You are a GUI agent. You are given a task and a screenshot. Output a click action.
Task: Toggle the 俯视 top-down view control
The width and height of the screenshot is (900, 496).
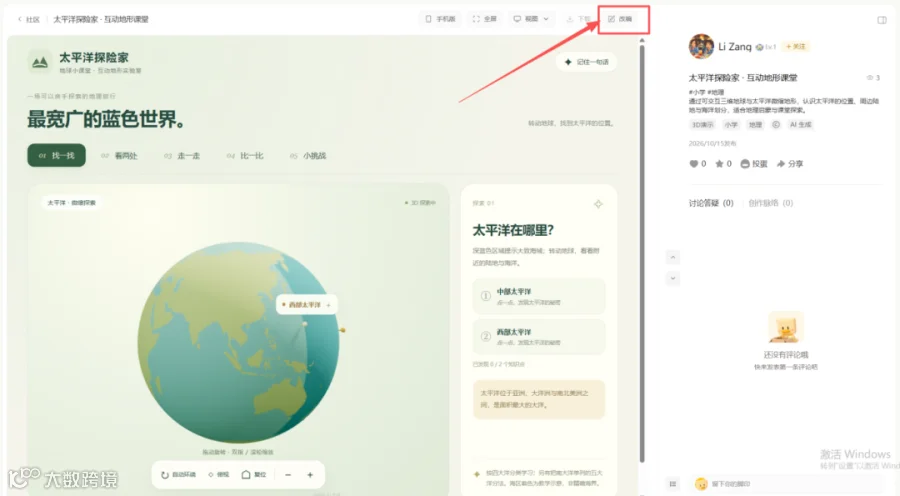click(219, 475)
